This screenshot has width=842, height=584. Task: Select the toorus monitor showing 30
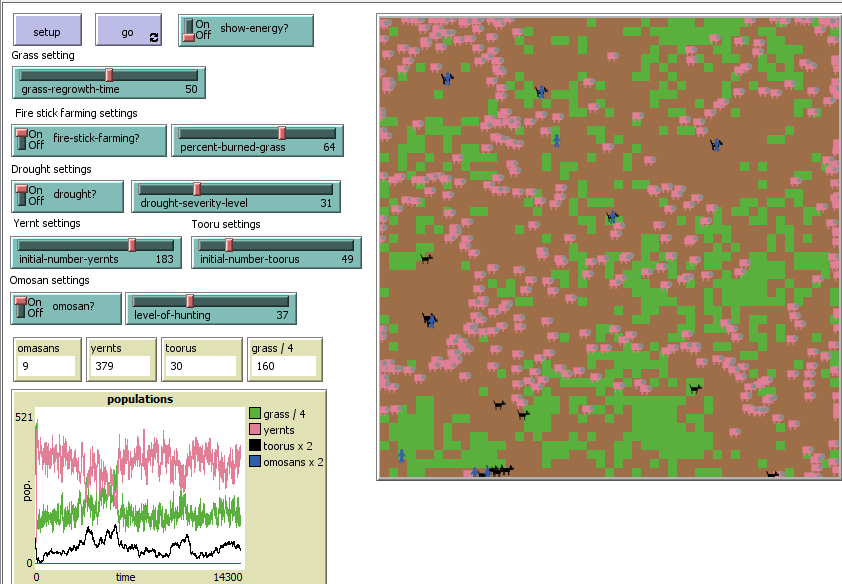(x=201, y=359)
